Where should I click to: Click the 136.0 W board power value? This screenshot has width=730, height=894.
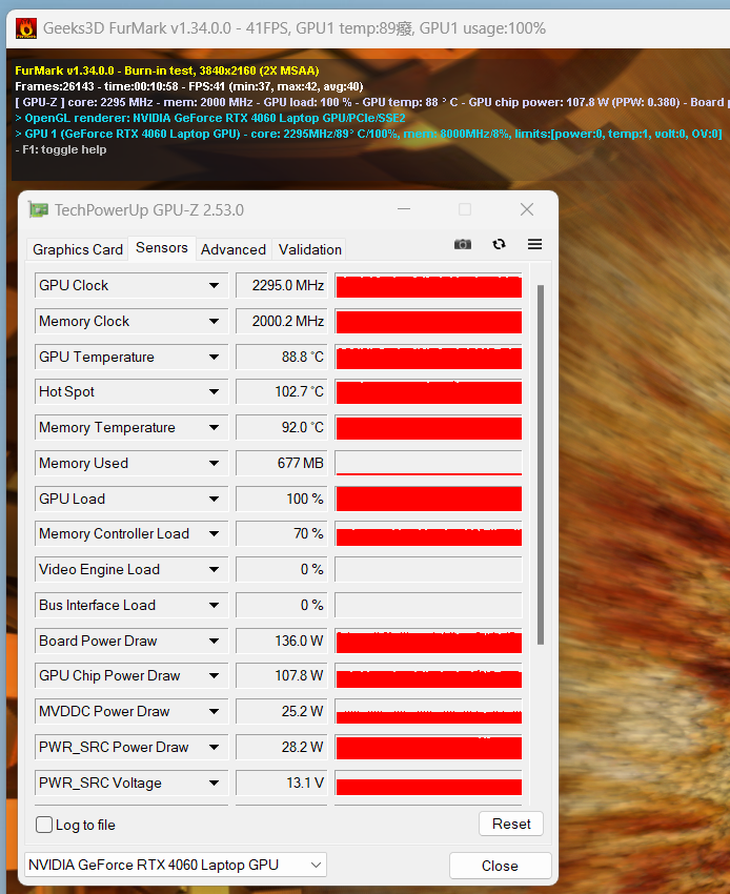pos(282,641)
